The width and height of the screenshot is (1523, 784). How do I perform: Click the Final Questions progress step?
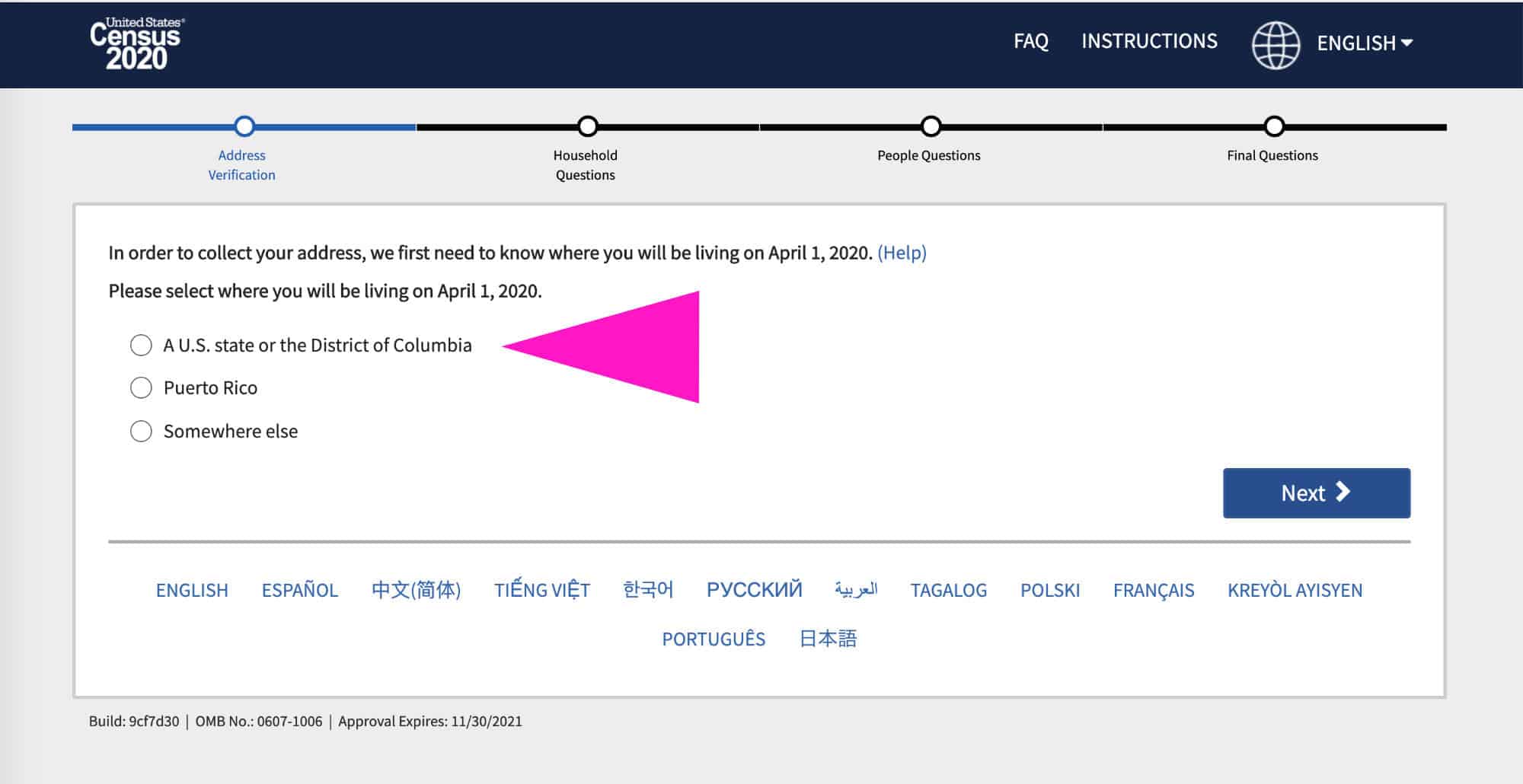(x=1274, y=126)
